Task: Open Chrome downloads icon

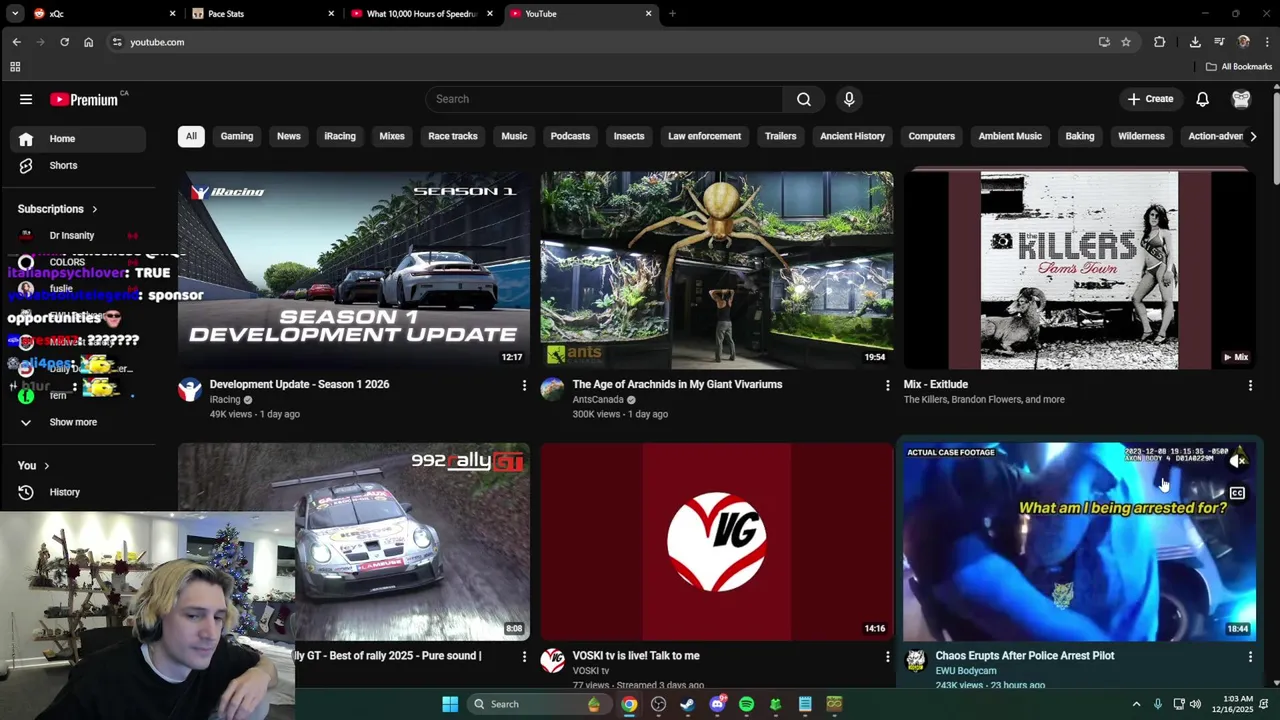Action: tap(1195, 42)
